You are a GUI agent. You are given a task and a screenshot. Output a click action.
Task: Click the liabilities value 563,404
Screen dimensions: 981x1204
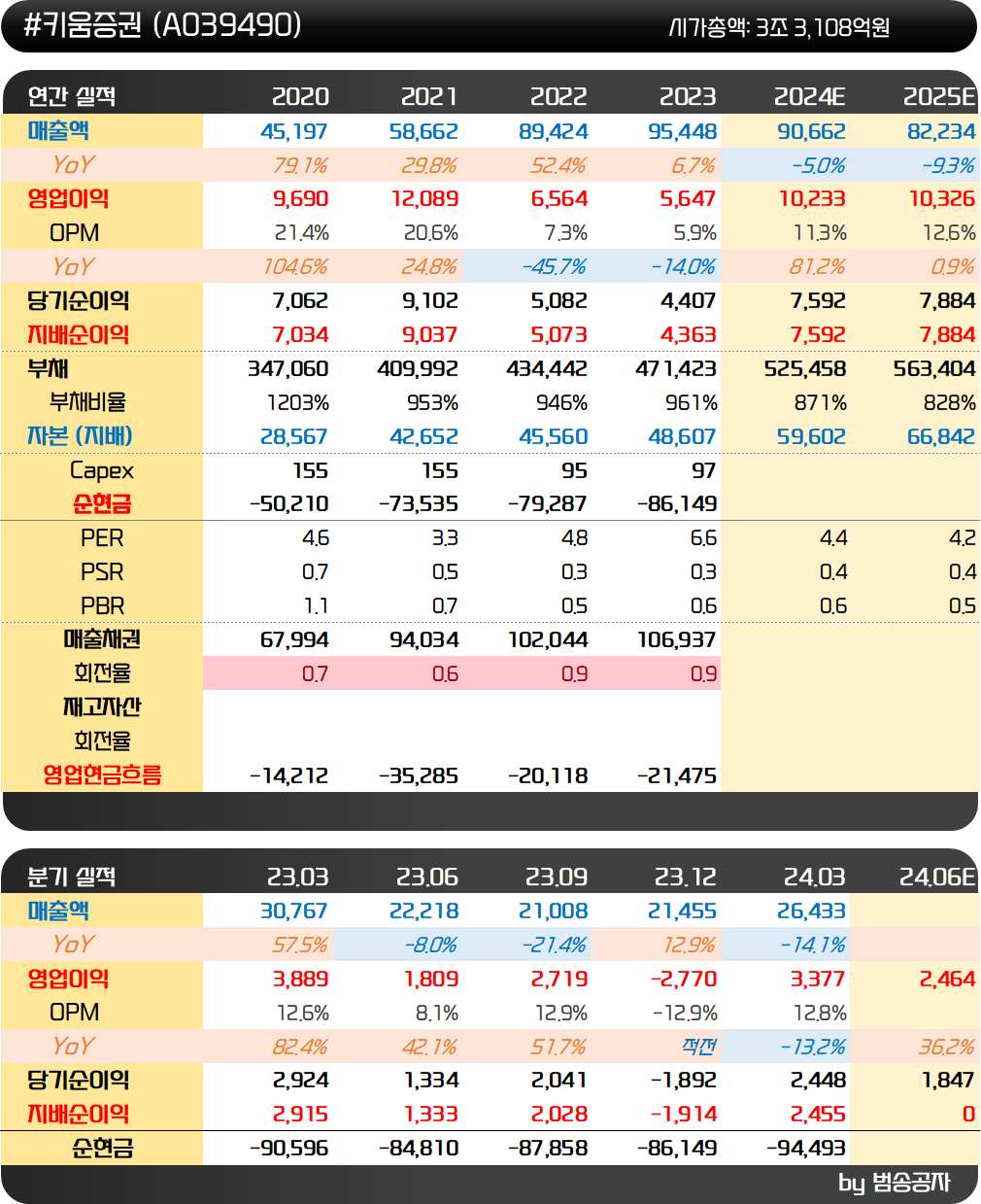pyautogui.click(x=934, y=369)
